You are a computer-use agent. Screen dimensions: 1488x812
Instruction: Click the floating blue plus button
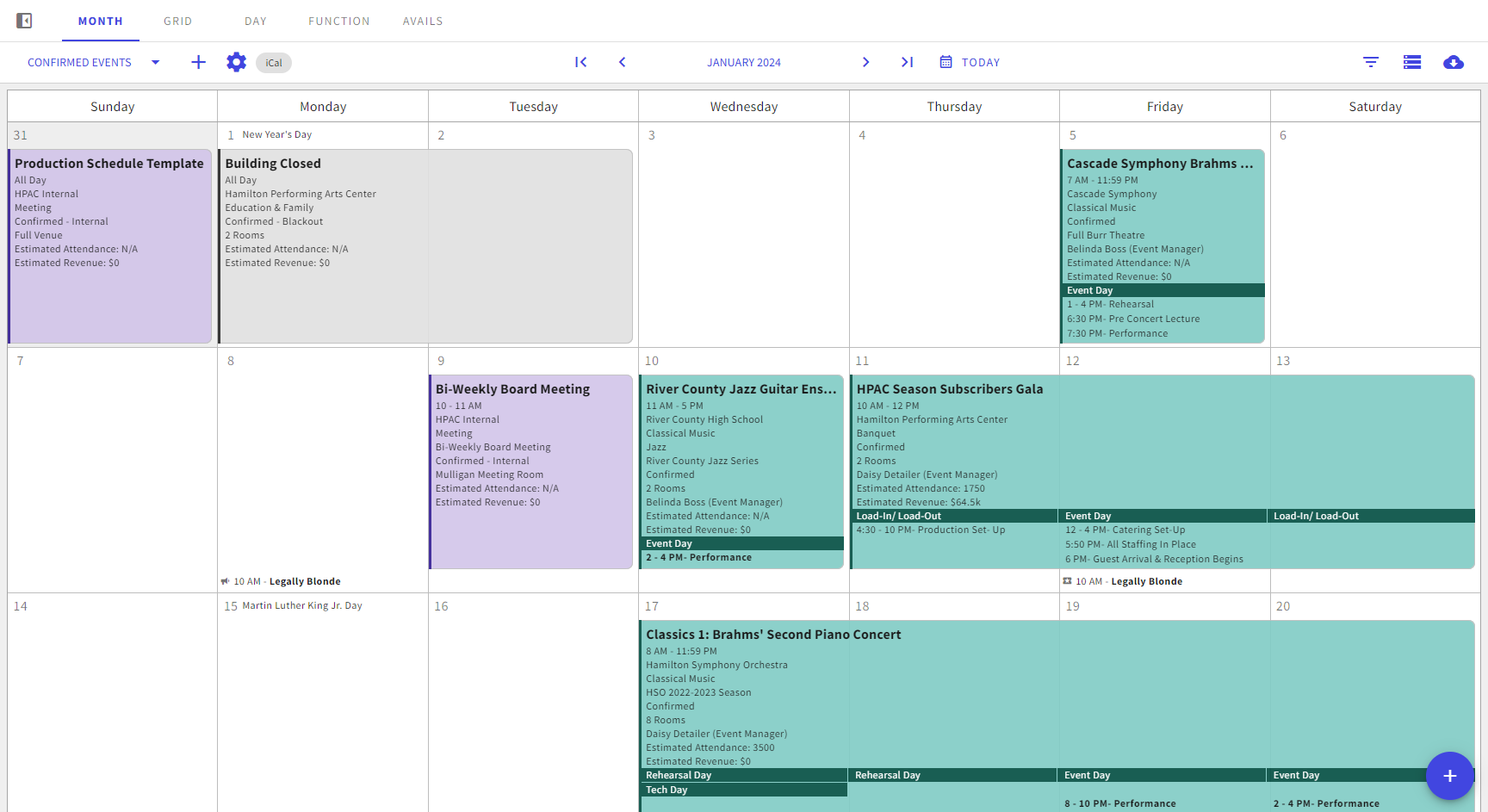click(1450, 776)
